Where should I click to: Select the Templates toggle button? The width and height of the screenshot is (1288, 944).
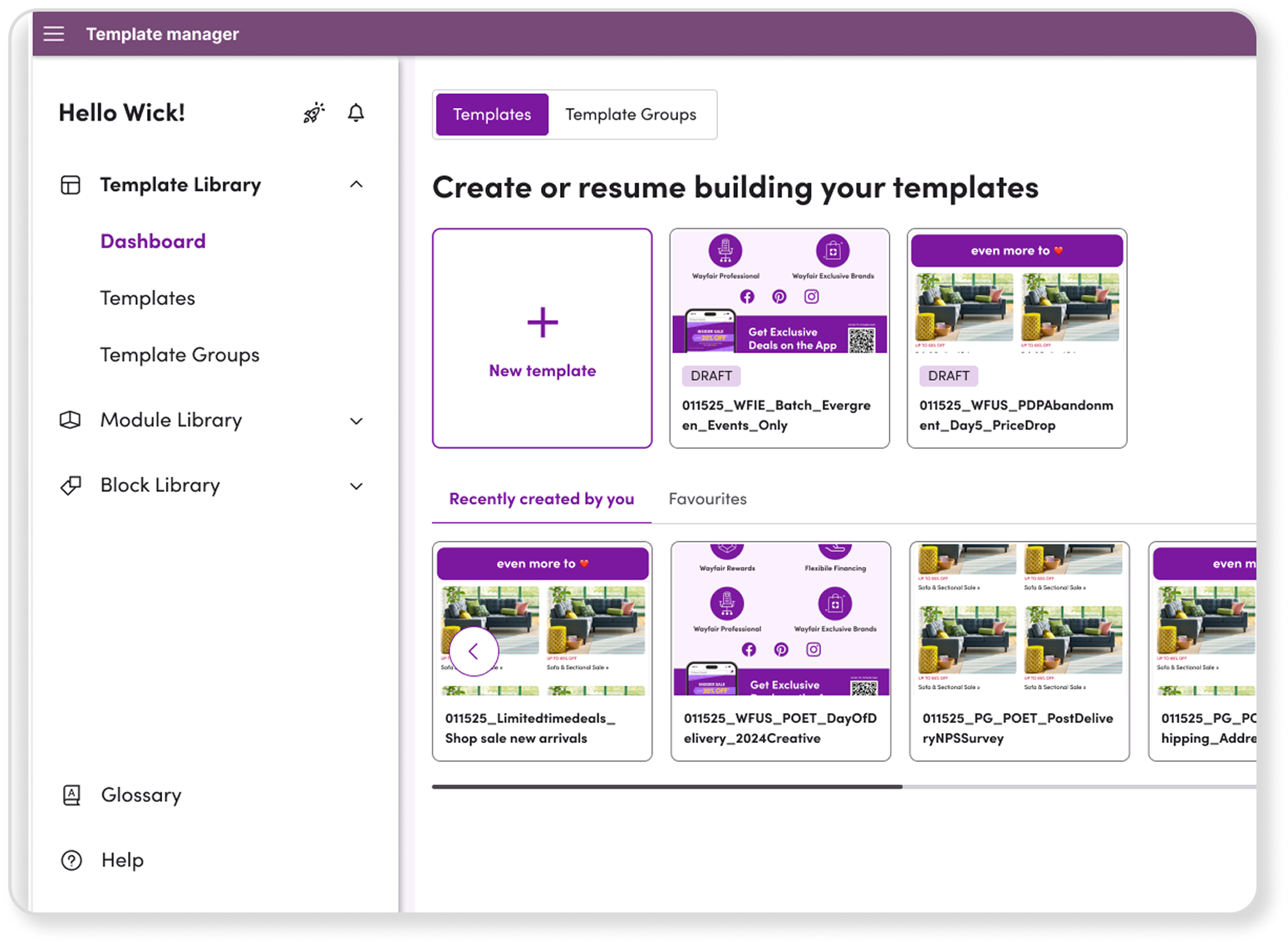pos(492,115)
